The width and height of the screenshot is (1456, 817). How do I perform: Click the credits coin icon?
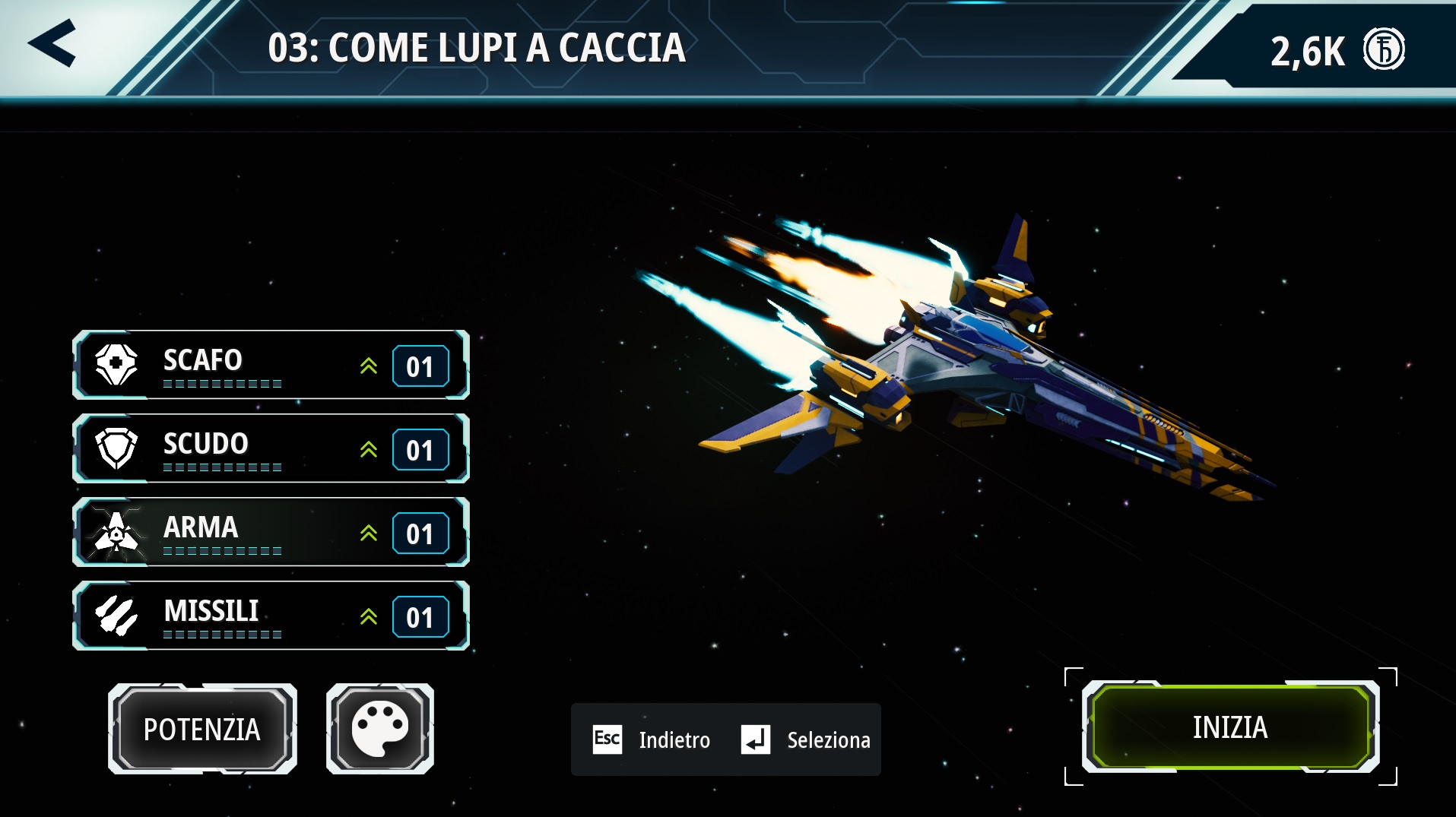tap(1384, 49)
